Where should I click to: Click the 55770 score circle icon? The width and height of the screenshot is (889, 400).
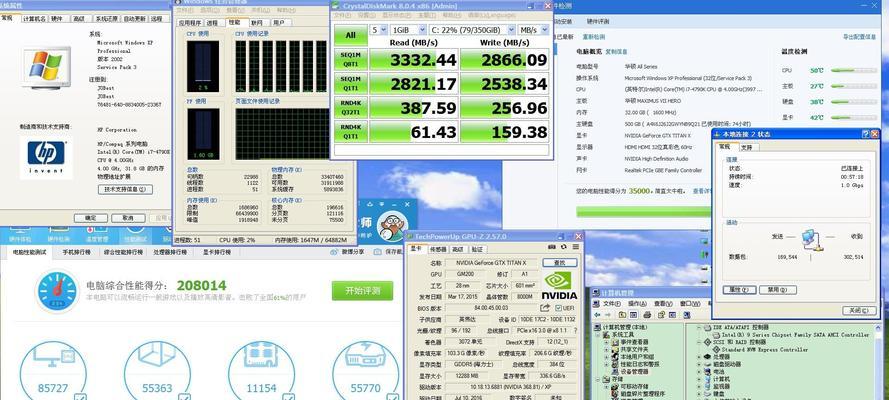365,373
